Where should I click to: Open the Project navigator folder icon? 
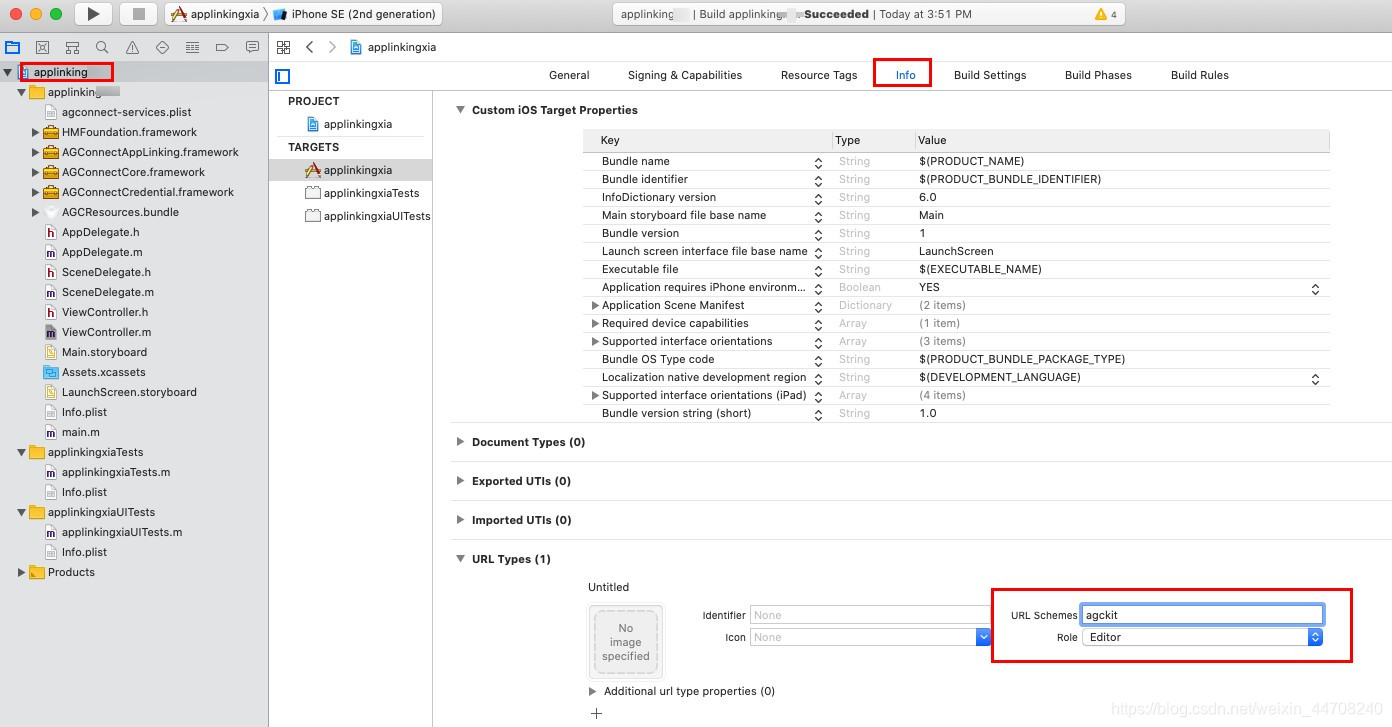pyautogui.click(x=13, y=47)
